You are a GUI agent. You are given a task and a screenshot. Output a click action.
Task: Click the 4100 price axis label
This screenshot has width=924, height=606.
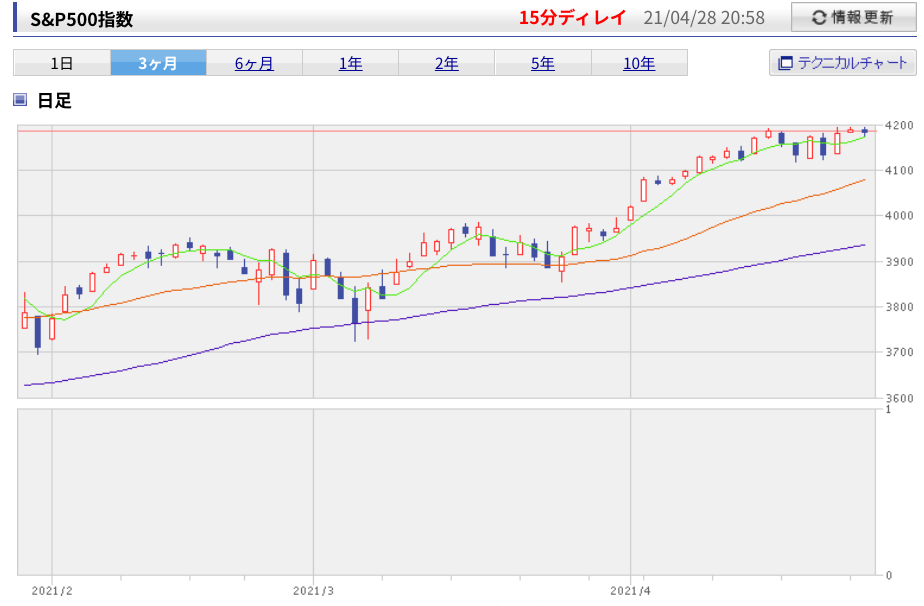[x=899, y=170]
